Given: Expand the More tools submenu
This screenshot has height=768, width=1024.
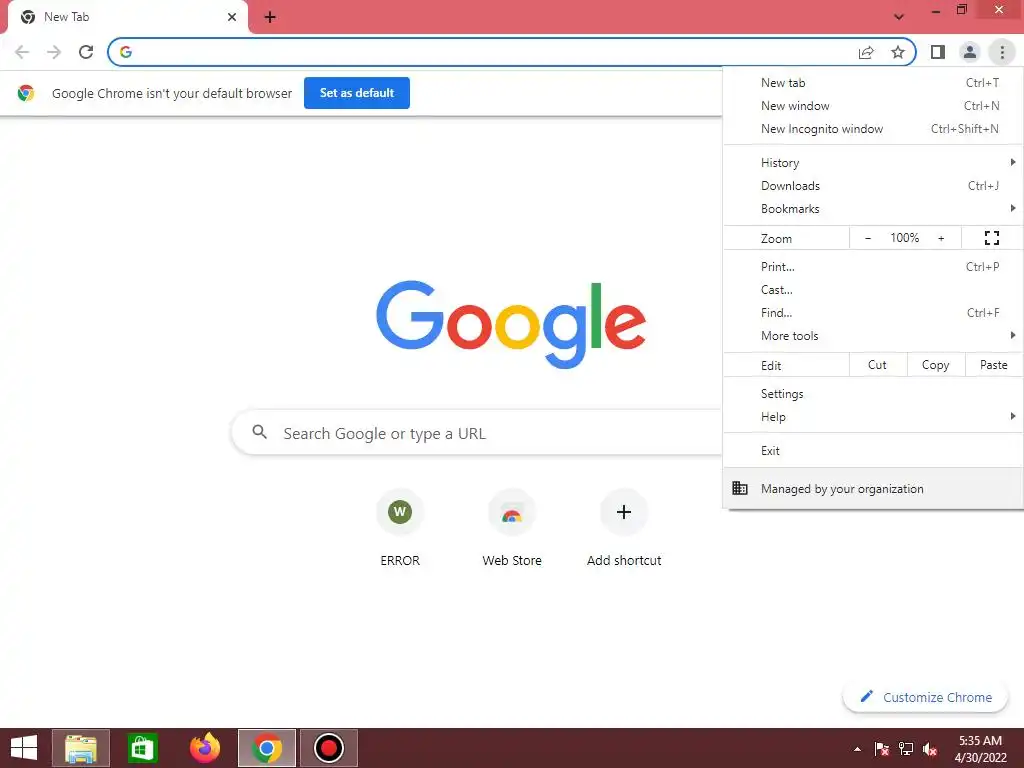Looking at the screenshot, I should click(x=873, y=336).
